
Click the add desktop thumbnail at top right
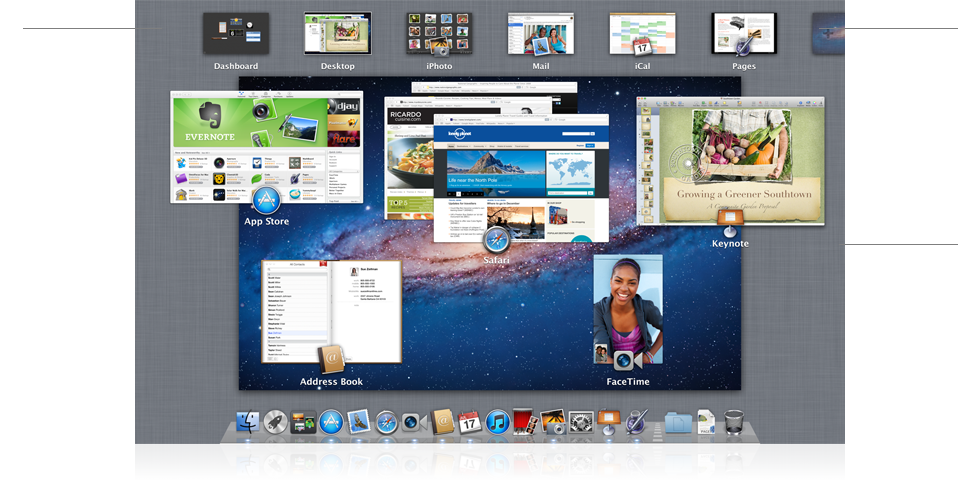coord(828,34)
